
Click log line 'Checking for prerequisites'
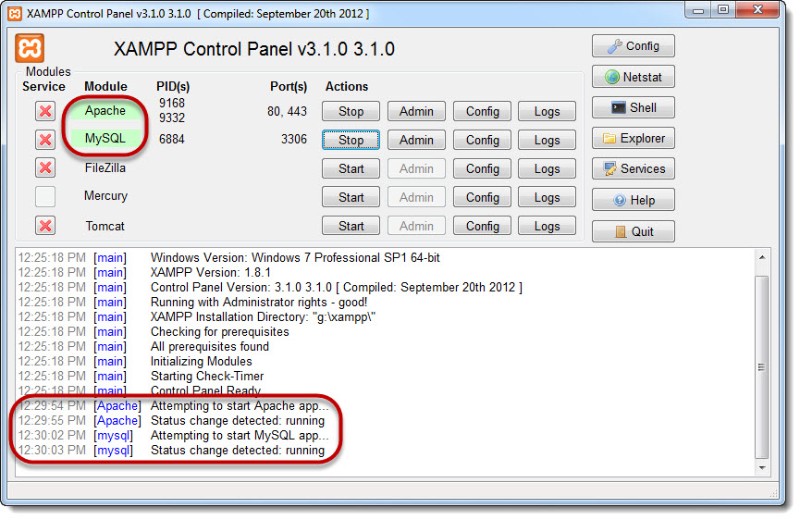220,332
